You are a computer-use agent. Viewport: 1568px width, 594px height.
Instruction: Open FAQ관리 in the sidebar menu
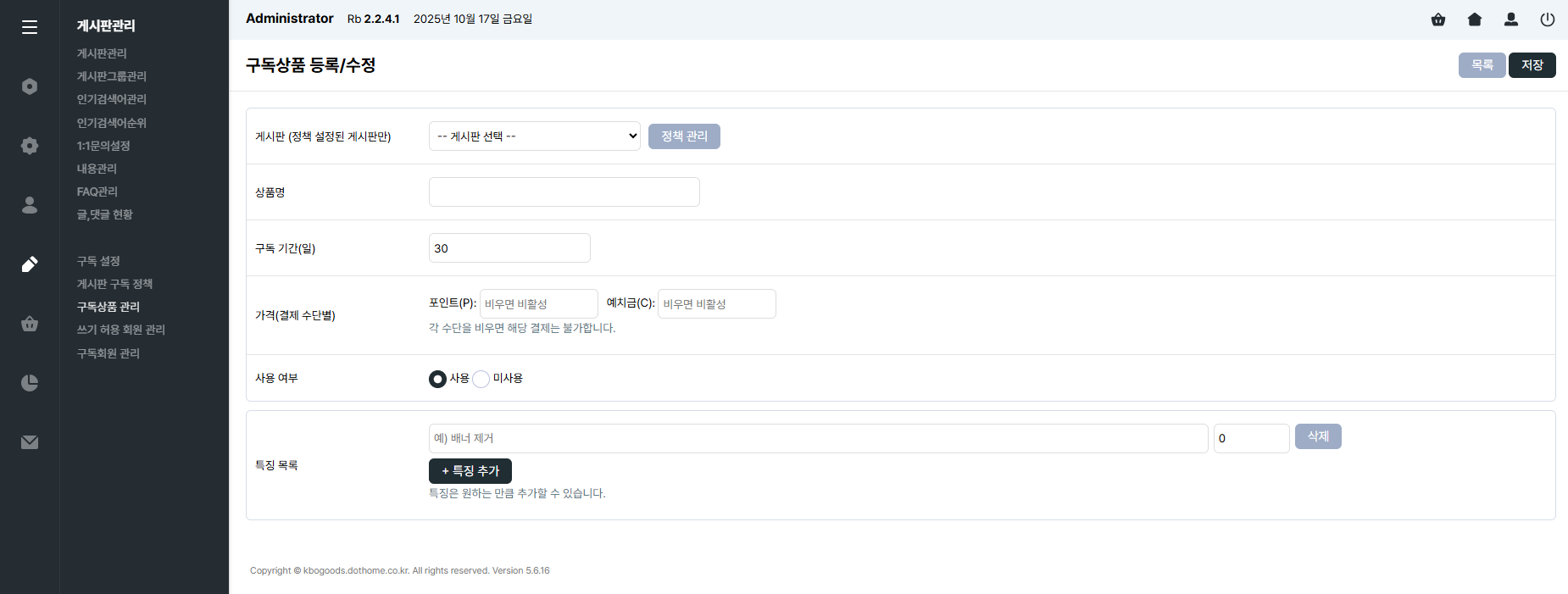pos(97,192)
